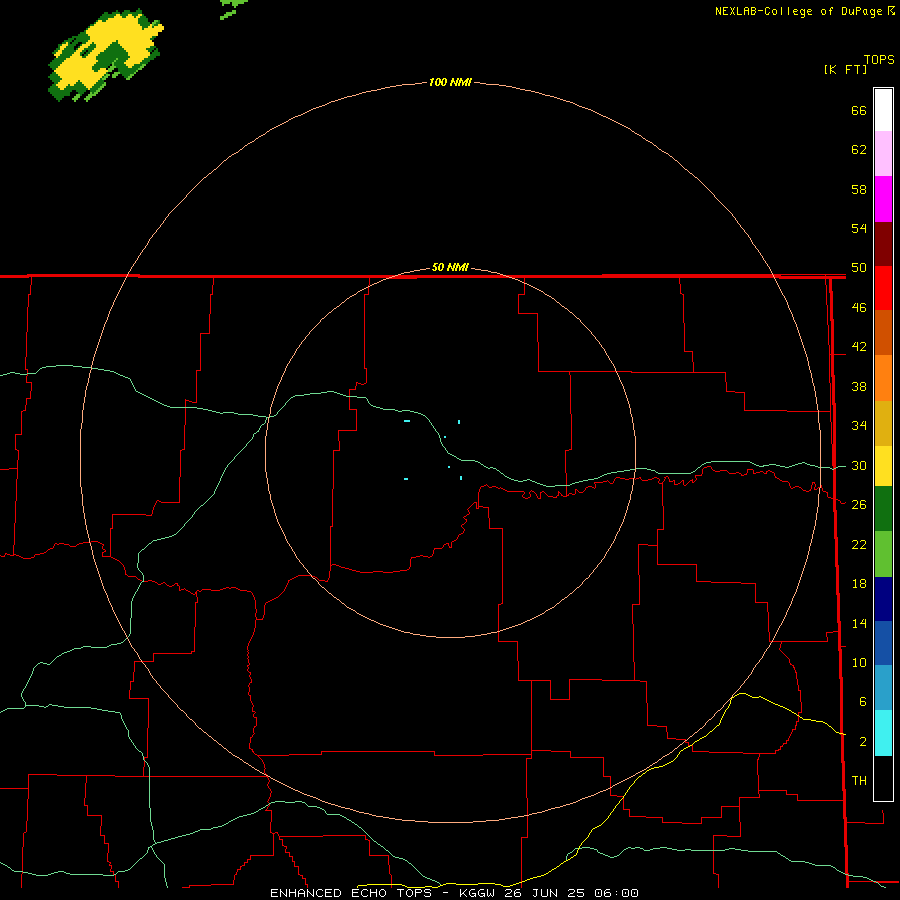Click the legend value "66"

tap(859, 110)
